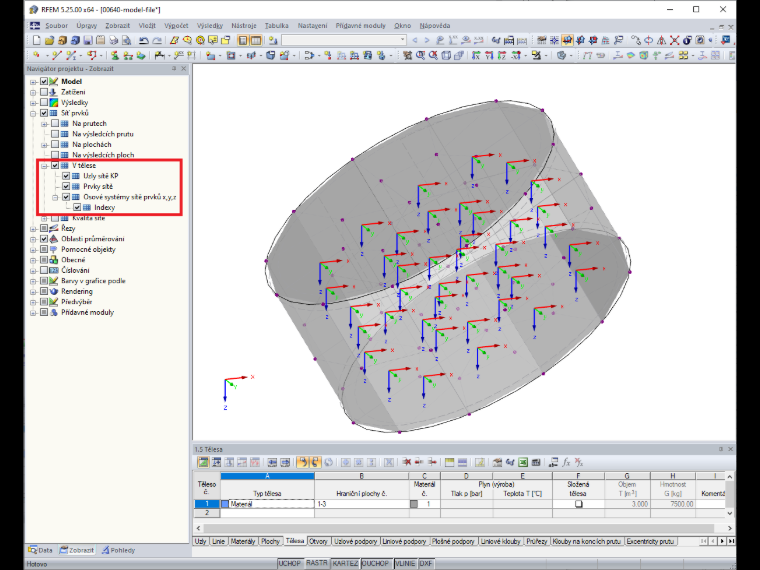The width and height of the screenshot is (760, 570).
Task: Open the Výsledky menu
Action: click(x=210, y=26)
